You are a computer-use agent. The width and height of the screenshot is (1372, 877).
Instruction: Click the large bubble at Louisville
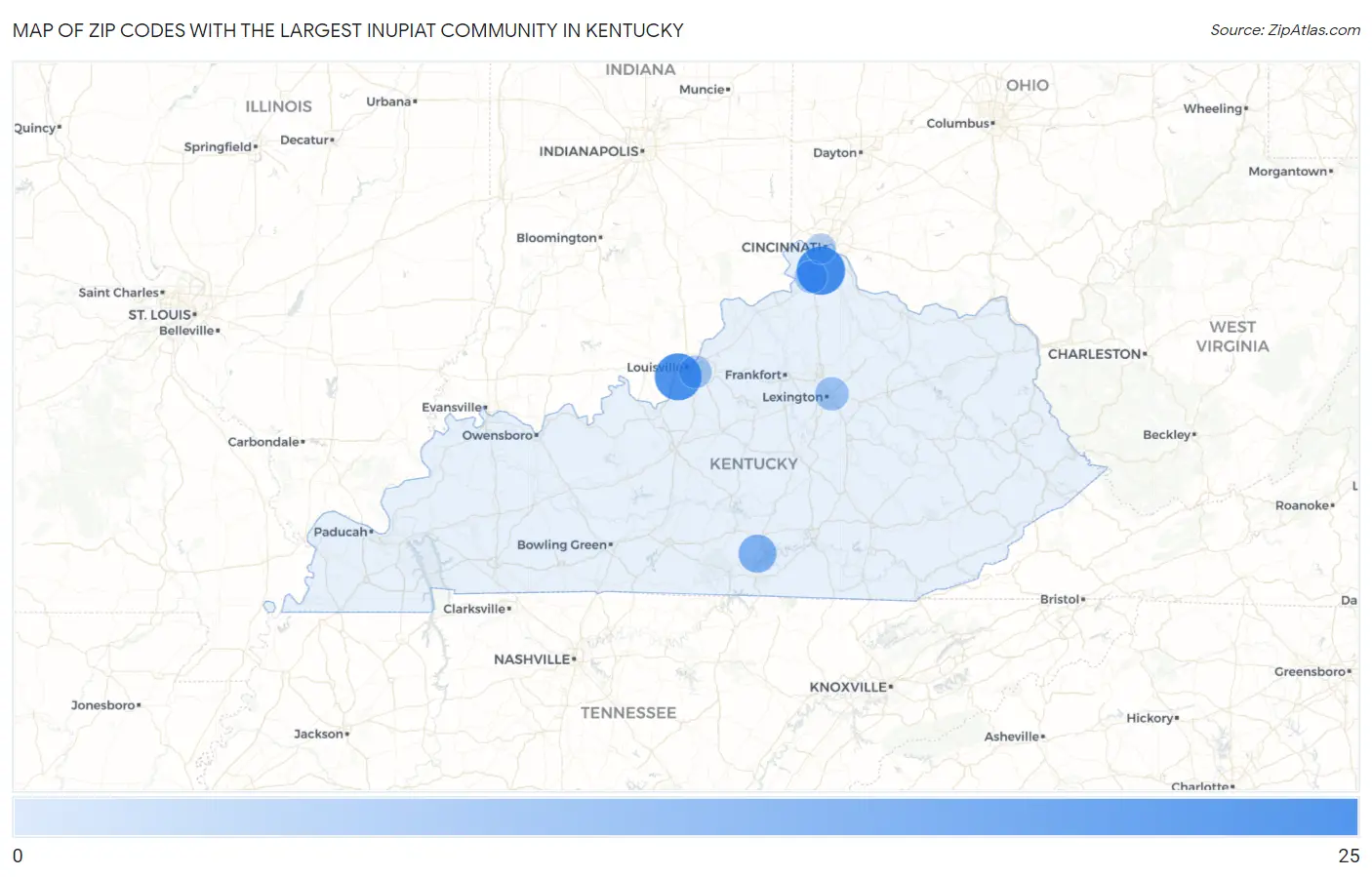click(x=678, y=377)
